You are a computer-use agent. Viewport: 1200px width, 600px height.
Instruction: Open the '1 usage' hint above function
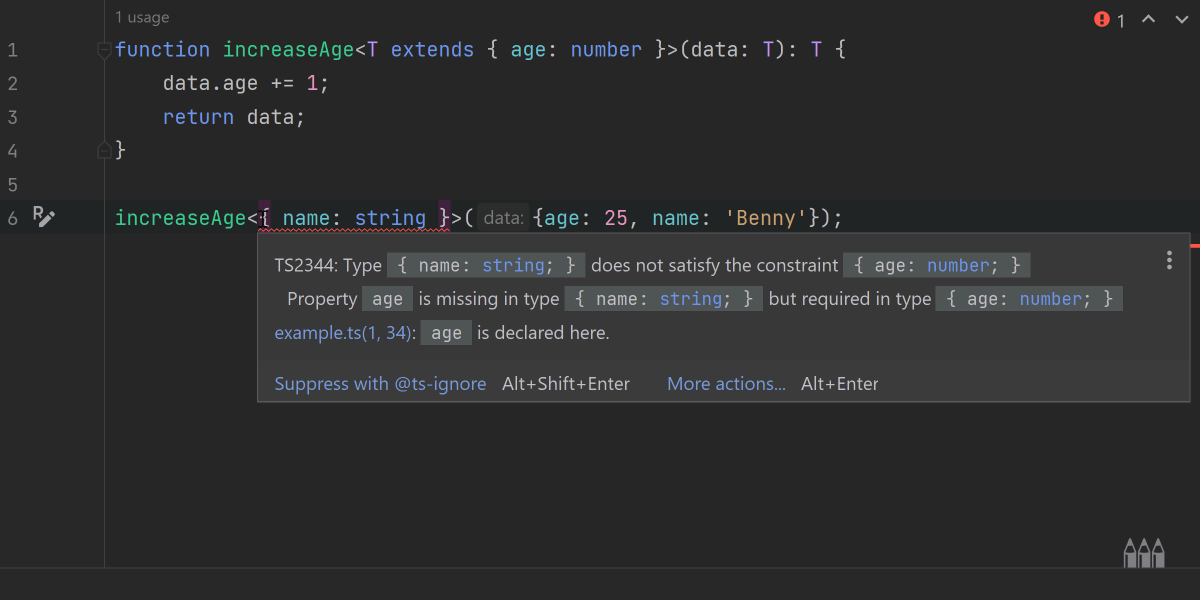tap(142, 17)
